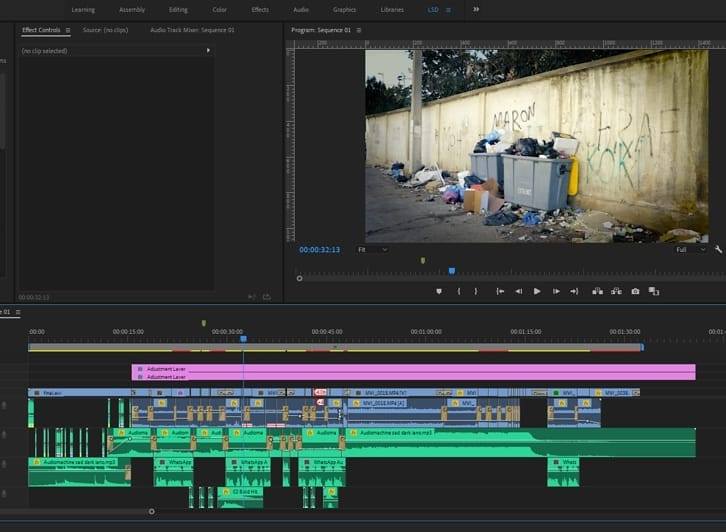The height and width of the screenshot is (532, 726).
Task: Open program monitor wrench settings
Action: pyautogui.click(x=718, y=250)
